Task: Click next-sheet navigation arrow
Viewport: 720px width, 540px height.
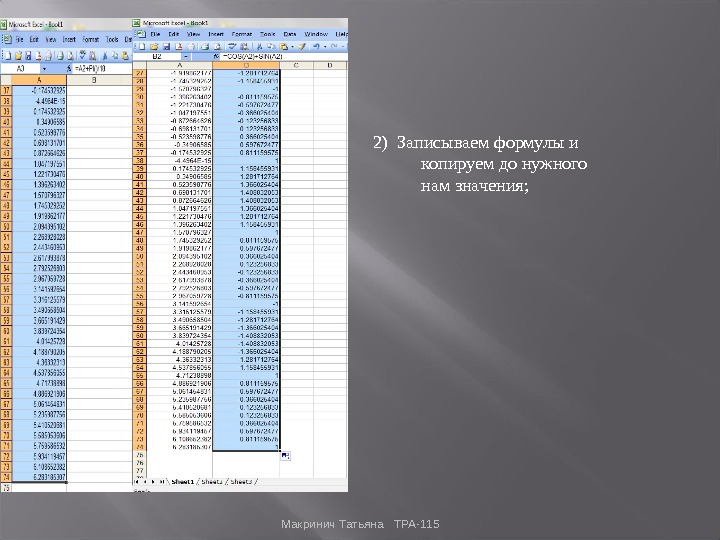Action: pyautogui.click(x=153, y=482)
